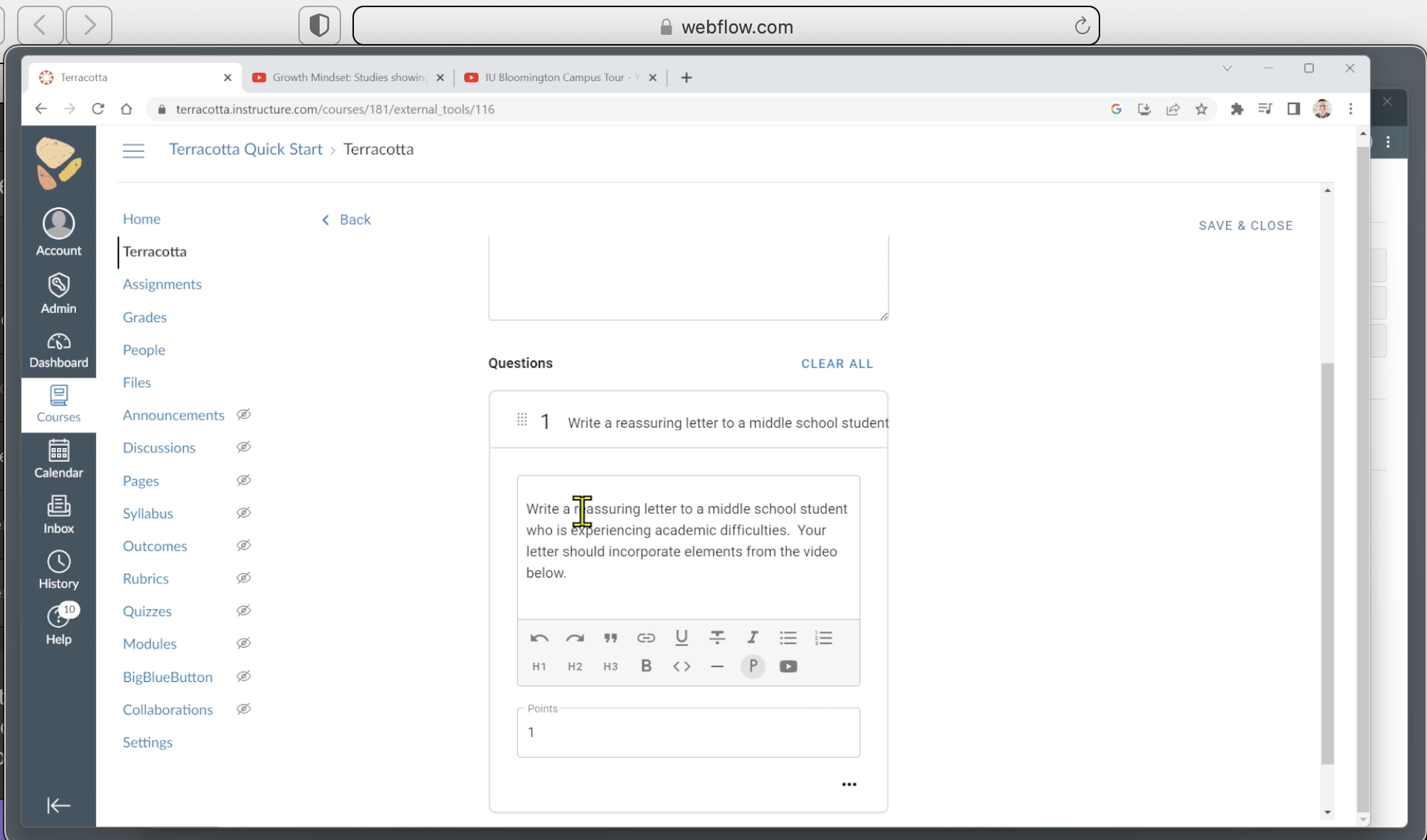Collapse the global navigation sidebar
The image size is (1427, 840).
point(58,805)
